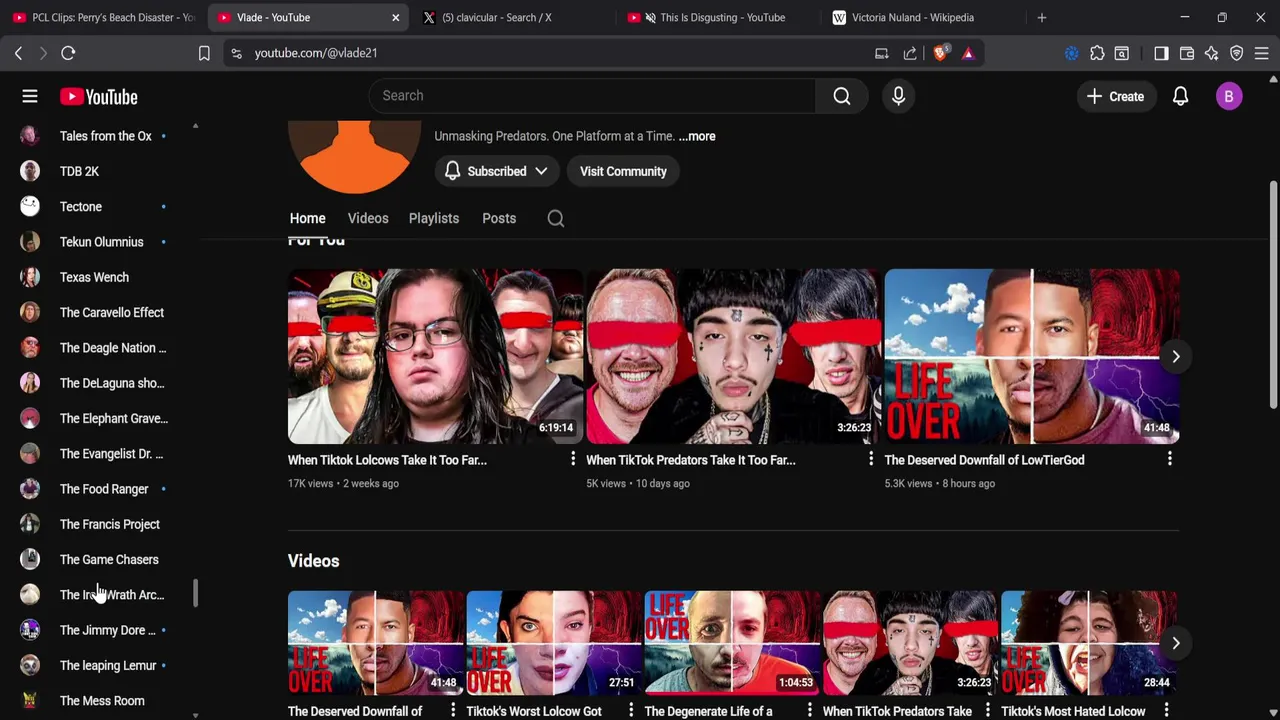This screenshot has width=1280, height=720.
Task: Play the 27:51 Tiktok's Worst Lolcow thumbnail
Action: point(554,643)
